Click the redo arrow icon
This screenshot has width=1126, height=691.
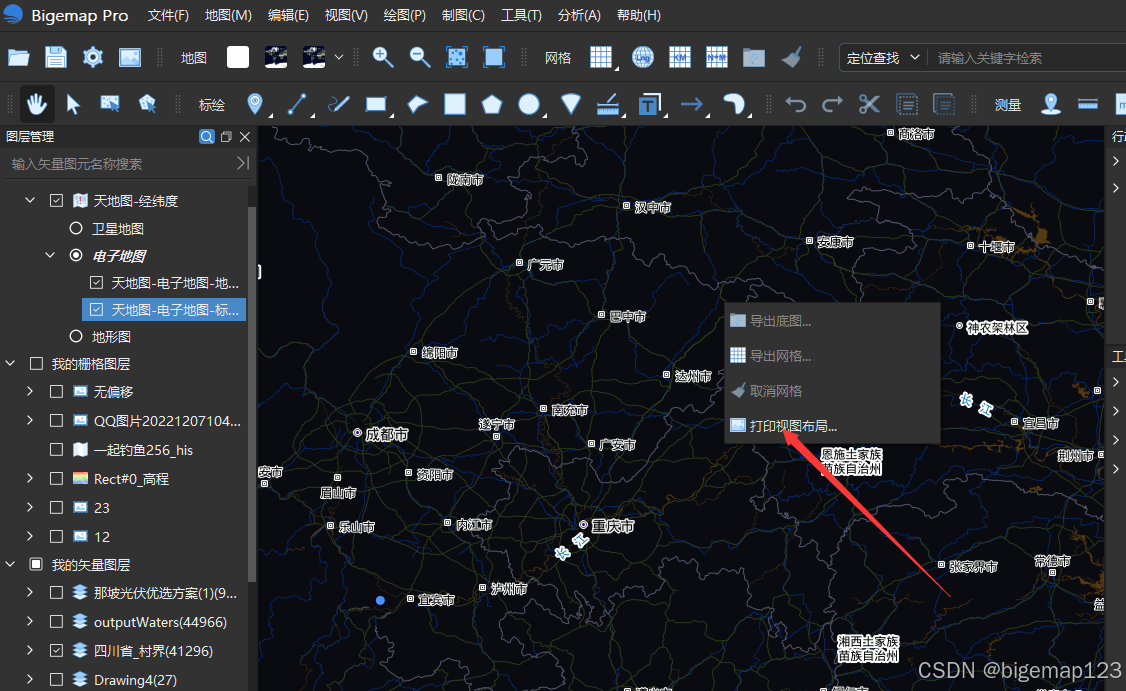832,104
